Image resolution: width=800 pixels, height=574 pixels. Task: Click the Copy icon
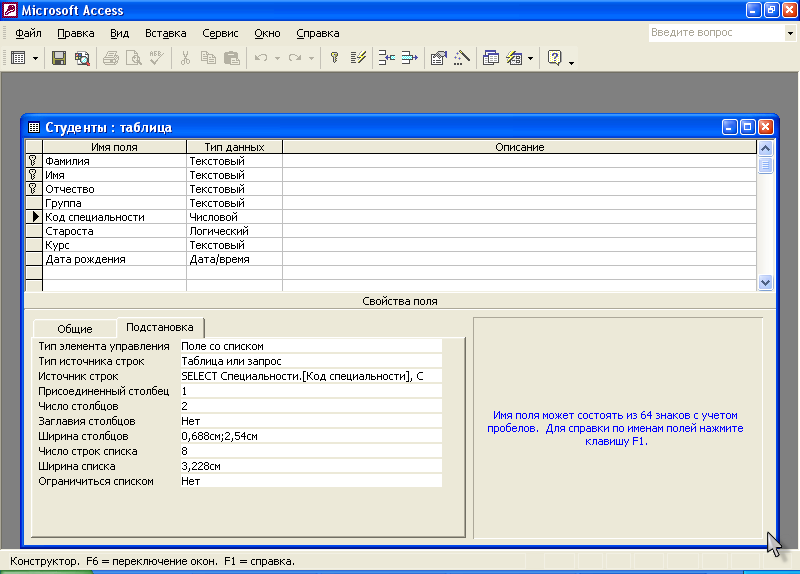pos(208,58)
